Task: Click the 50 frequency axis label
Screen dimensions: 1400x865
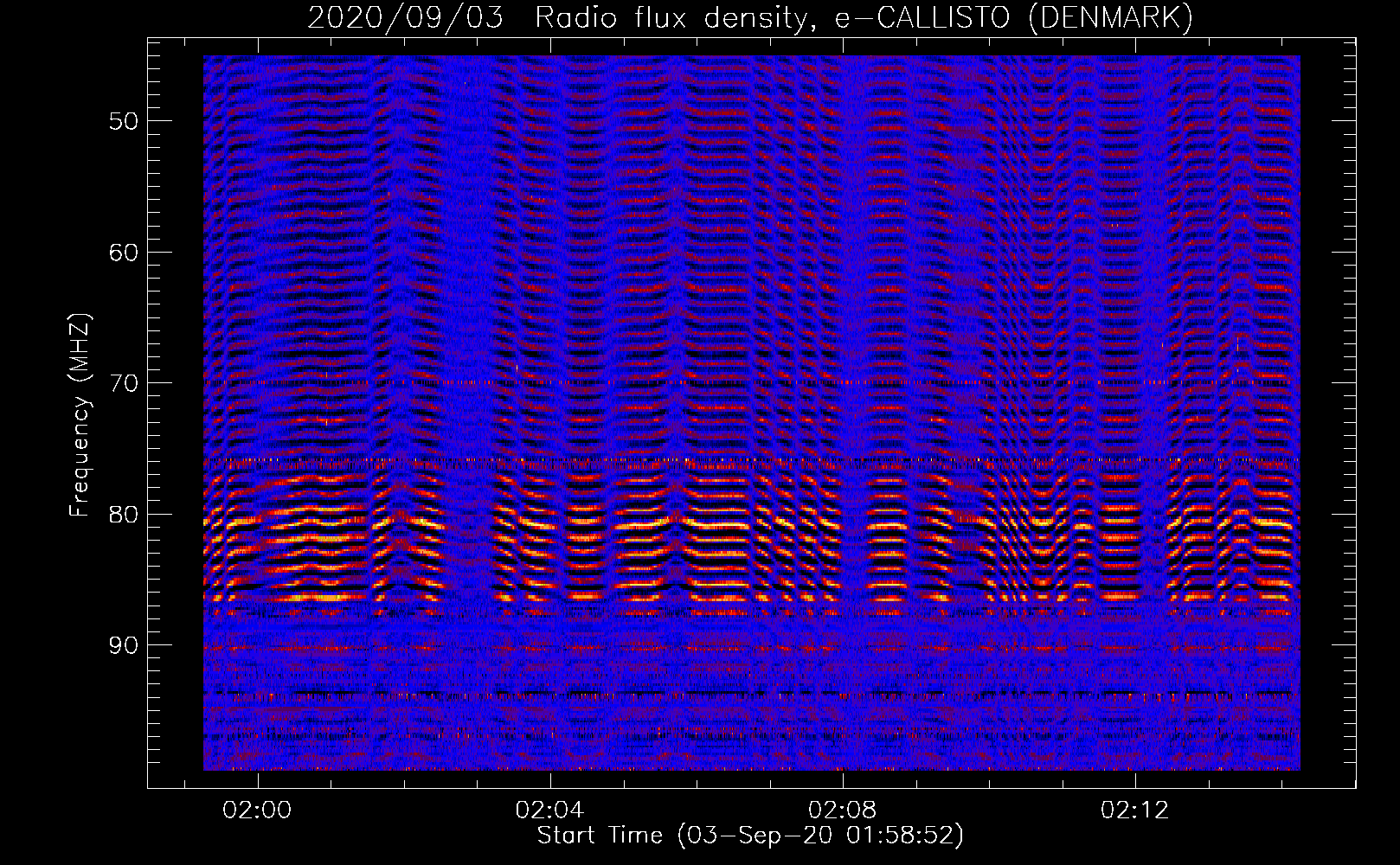Action: (x=123, y=121)
